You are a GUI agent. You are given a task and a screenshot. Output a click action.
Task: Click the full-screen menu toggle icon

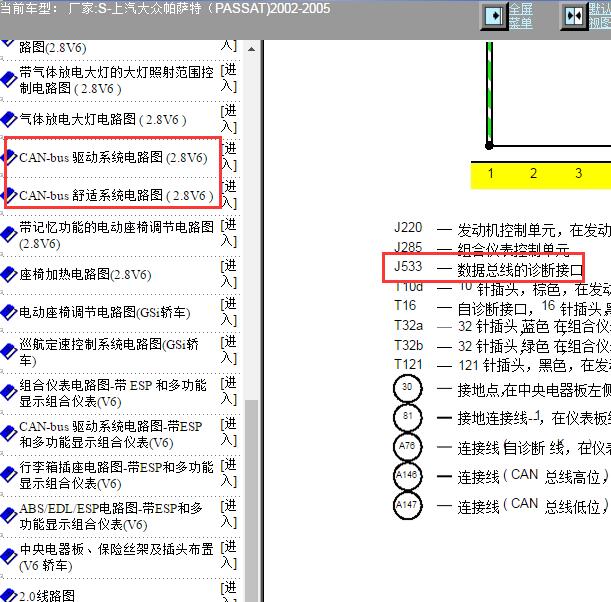pyautogui.click(x=494, y=16)
